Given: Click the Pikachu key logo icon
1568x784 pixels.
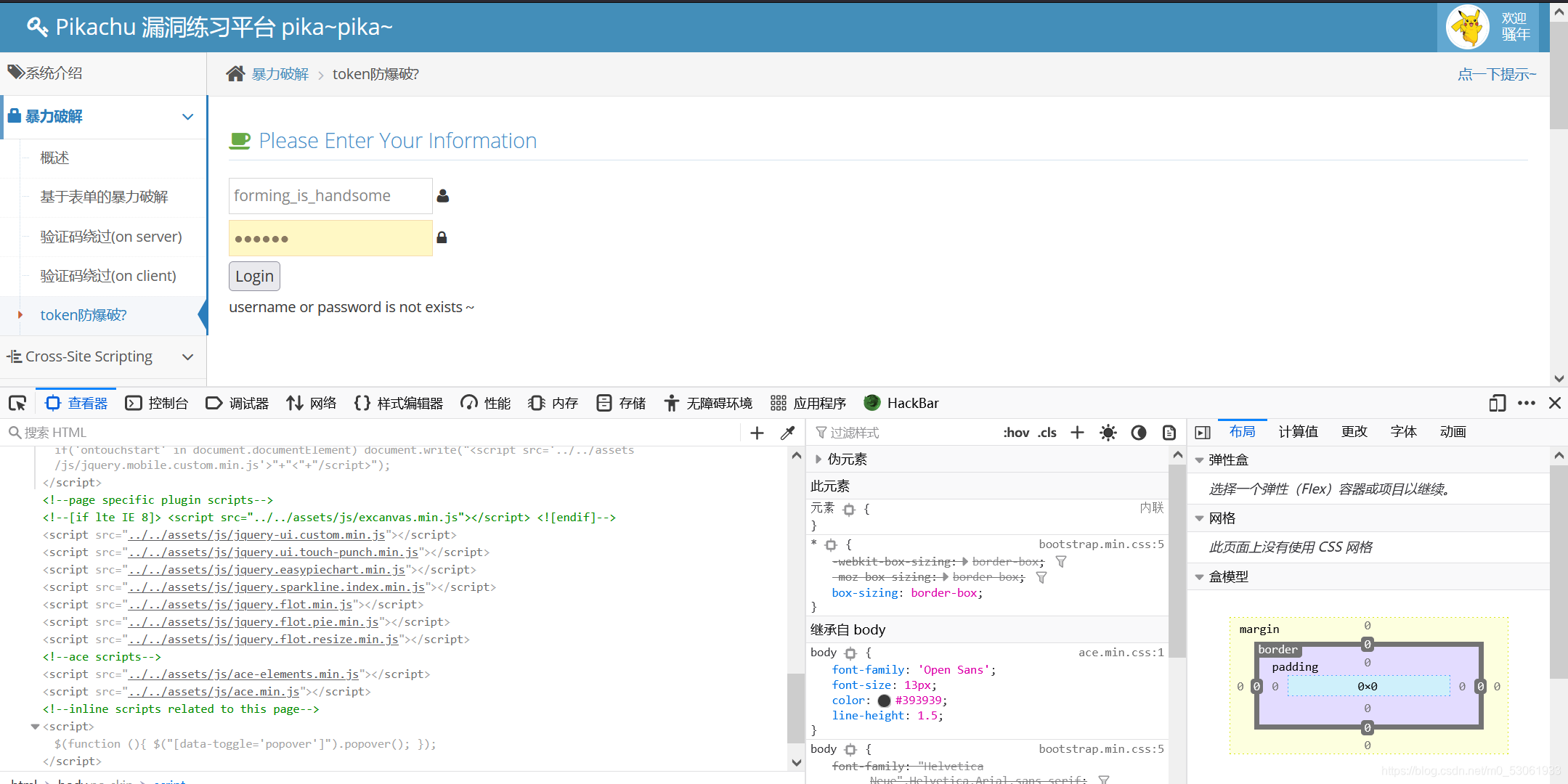Looking at the screenshot, I should (38, 27).
